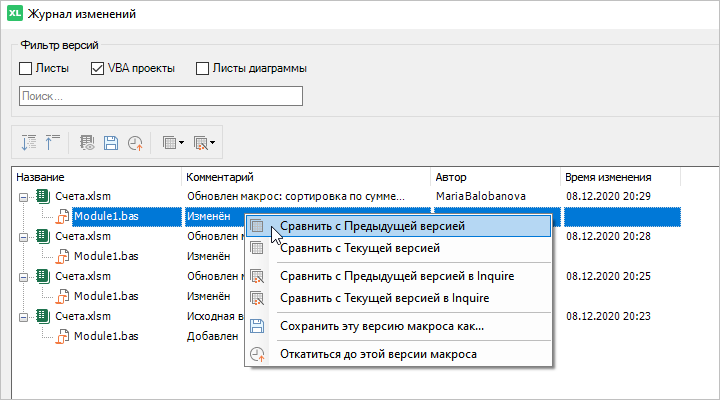Screen dimensions: 720x400
Task: Click the Добавлен comment cell
Action: pyautogui.click(x=213, y=336)
